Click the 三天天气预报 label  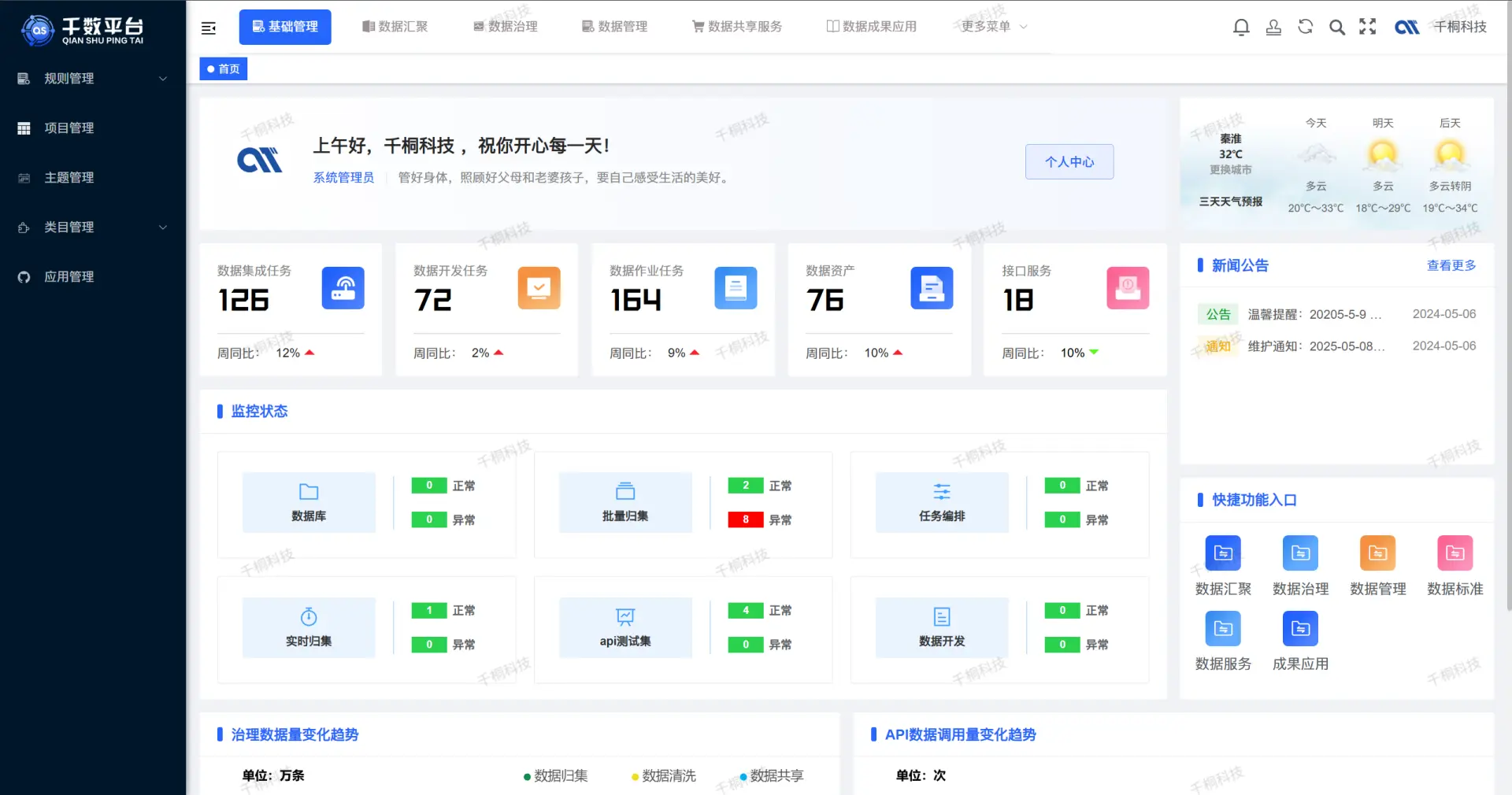(x=1231, y=202)
